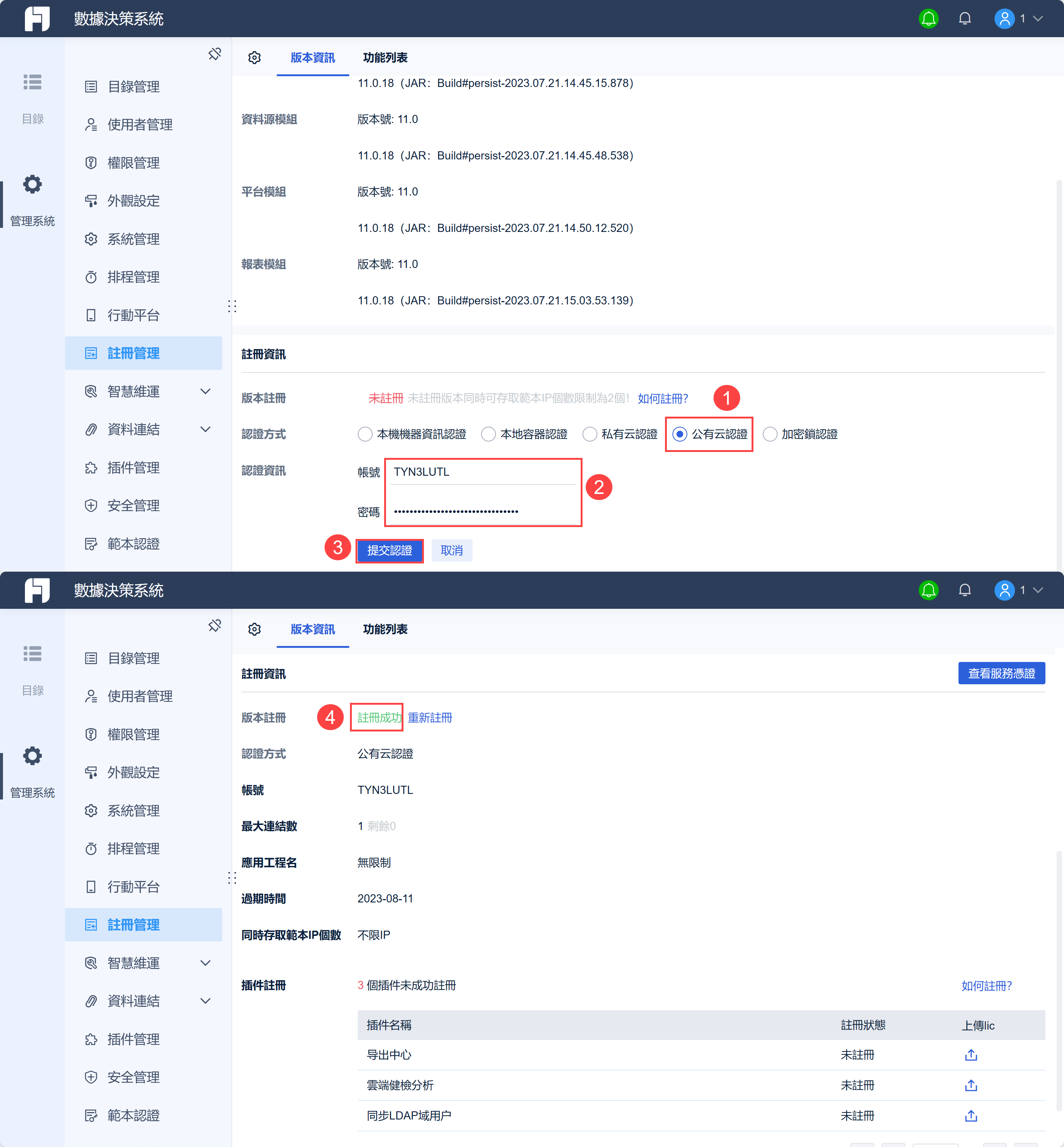The image size is (1064, 1147).
Task: Select 私有云認證 radio option
Action: [590, 434]
